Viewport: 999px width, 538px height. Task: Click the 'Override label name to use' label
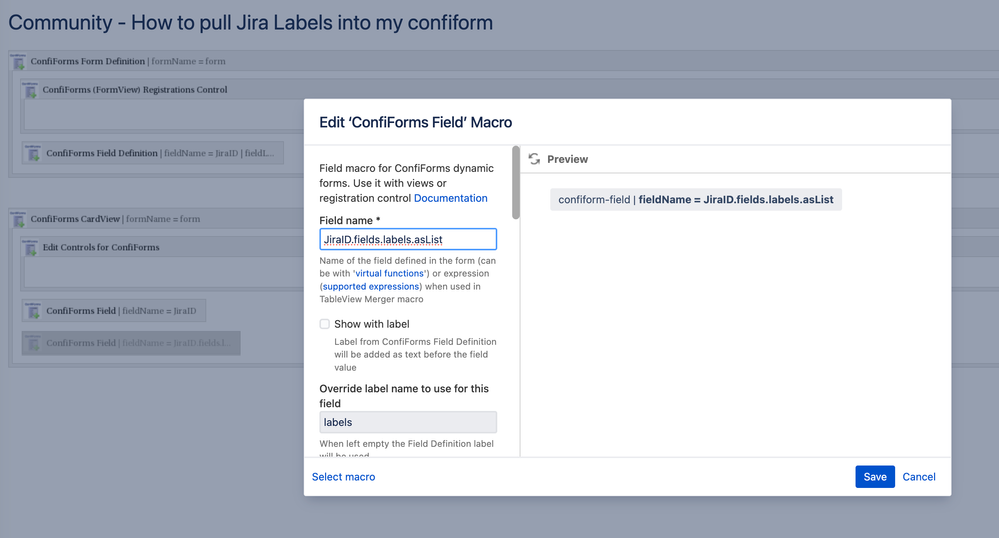pyautogui.click(x=404, y=396)
